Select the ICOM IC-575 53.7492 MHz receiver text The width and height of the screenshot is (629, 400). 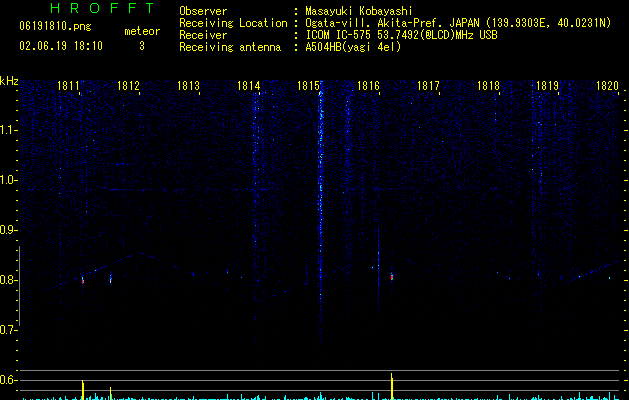(x=401, y=35)
